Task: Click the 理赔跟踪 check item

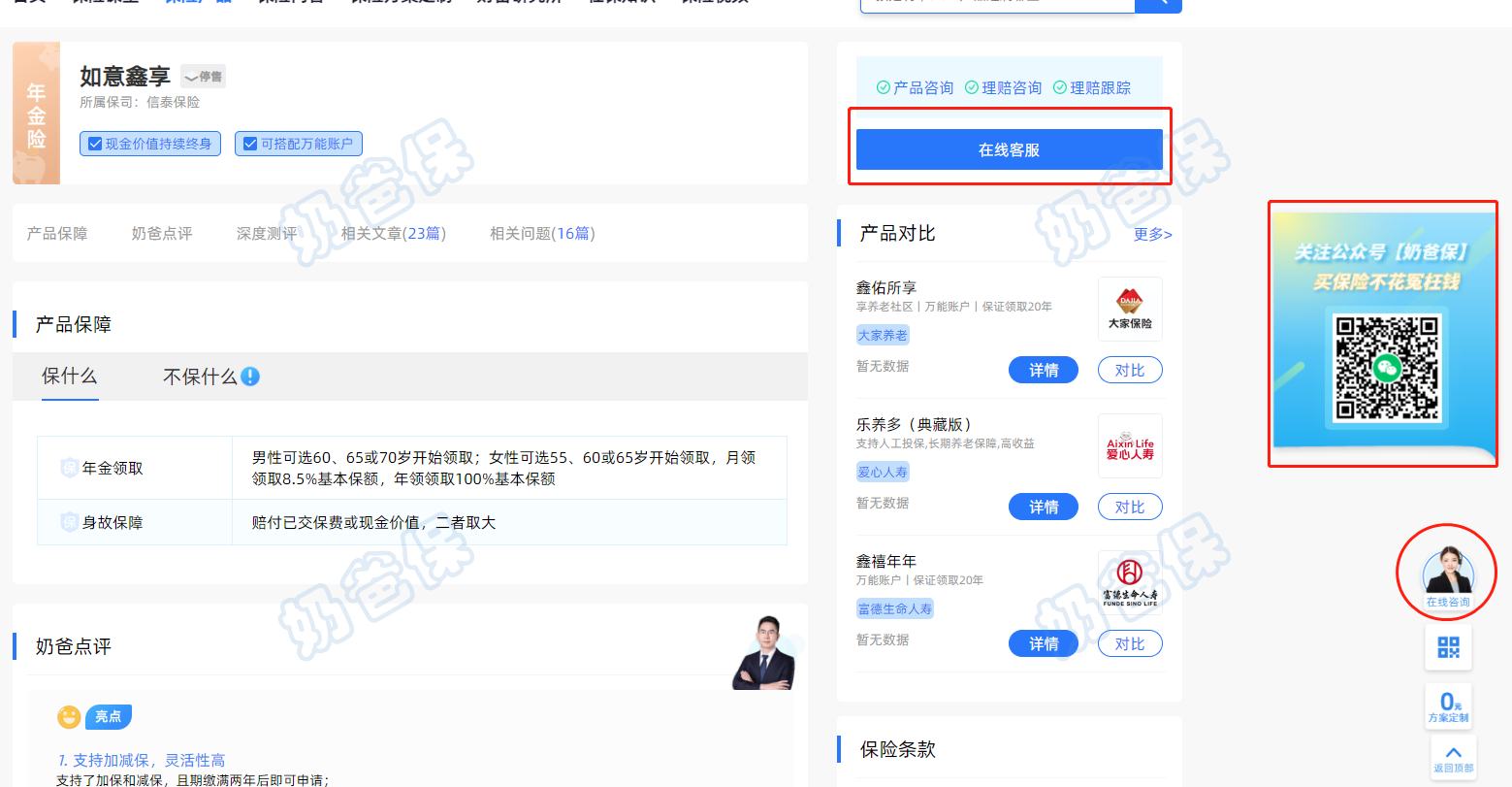Action: [1091, 87]
